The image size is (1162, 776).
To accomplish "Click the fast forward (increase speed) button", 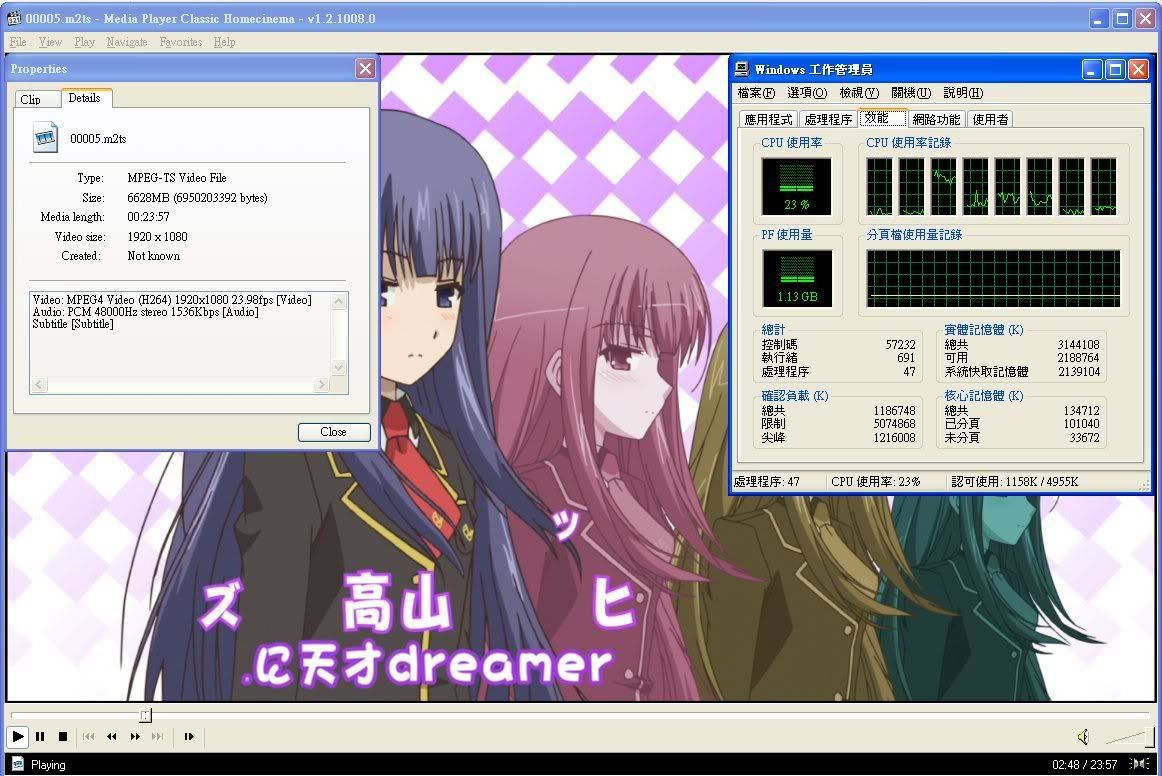I will coord(135,736).
